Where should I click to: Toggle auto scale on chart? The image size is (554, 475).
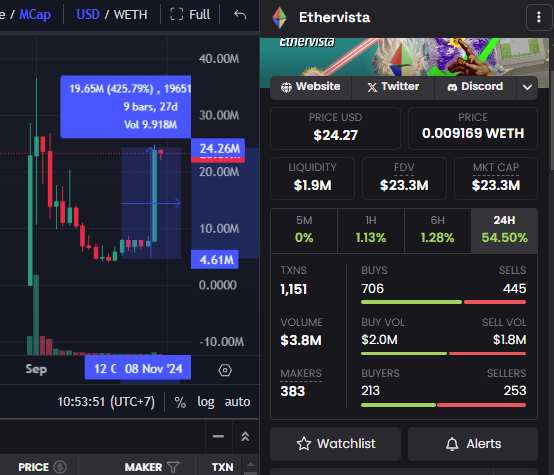(x=237, y=402)
